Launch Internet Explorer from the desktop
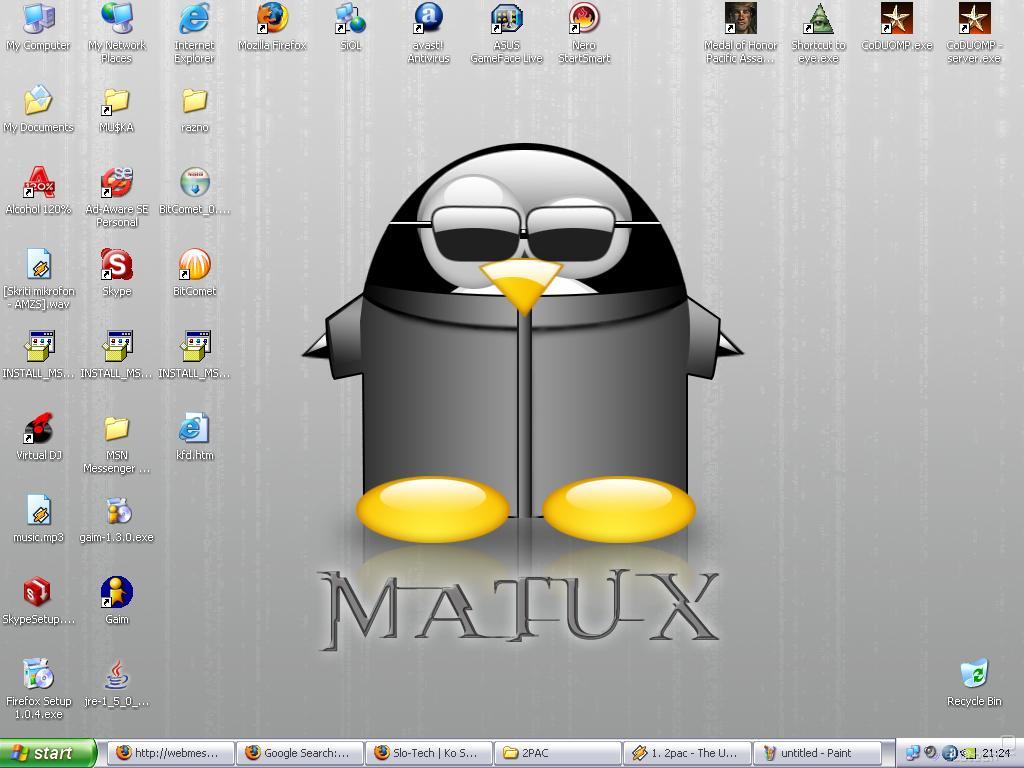This screenshot has height=768, width=1024. pyautogui.click(x=195, y=33)
